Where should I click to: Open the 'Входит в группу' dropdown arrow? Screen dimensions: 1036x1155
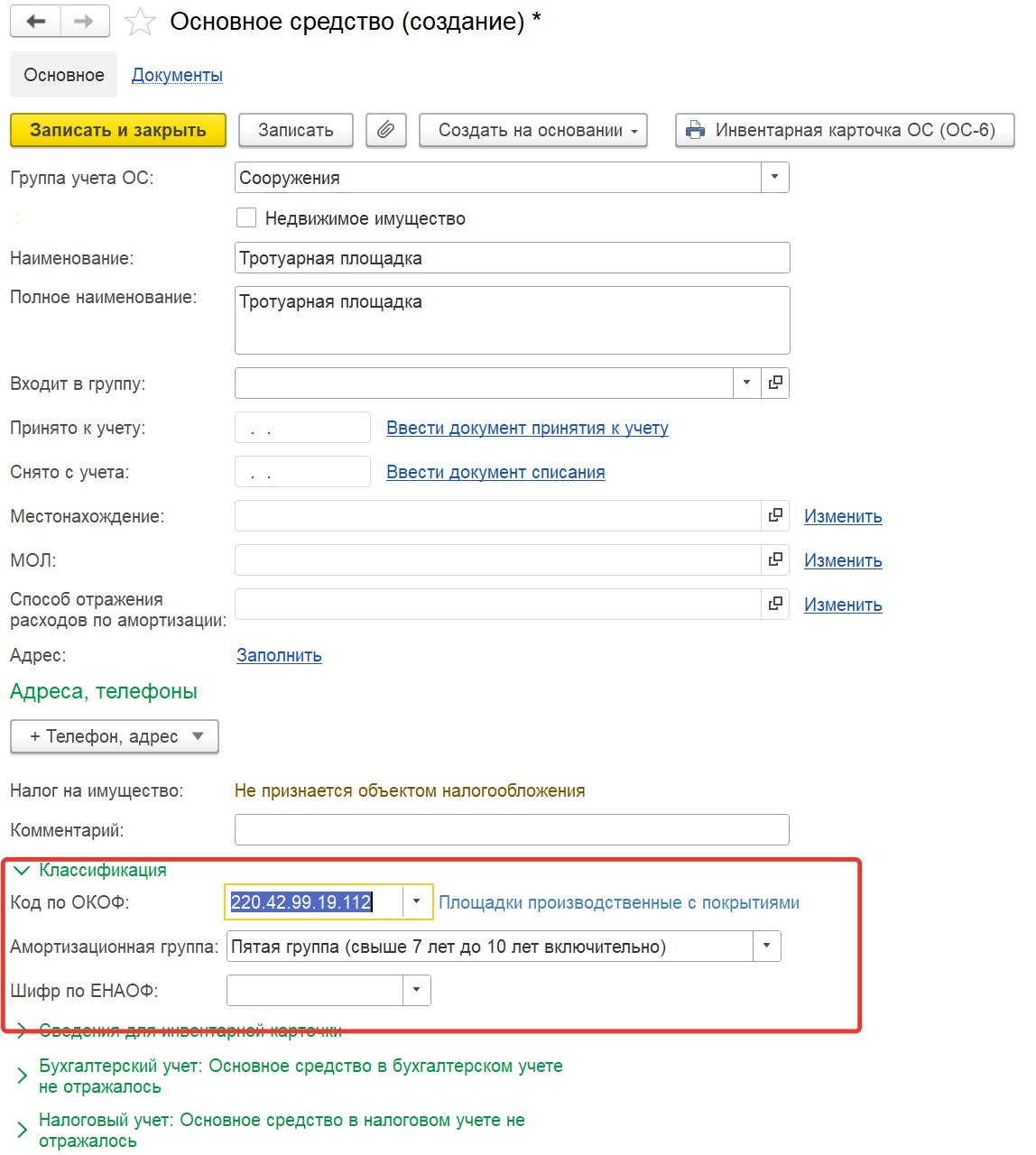click(x=746, y=383)
